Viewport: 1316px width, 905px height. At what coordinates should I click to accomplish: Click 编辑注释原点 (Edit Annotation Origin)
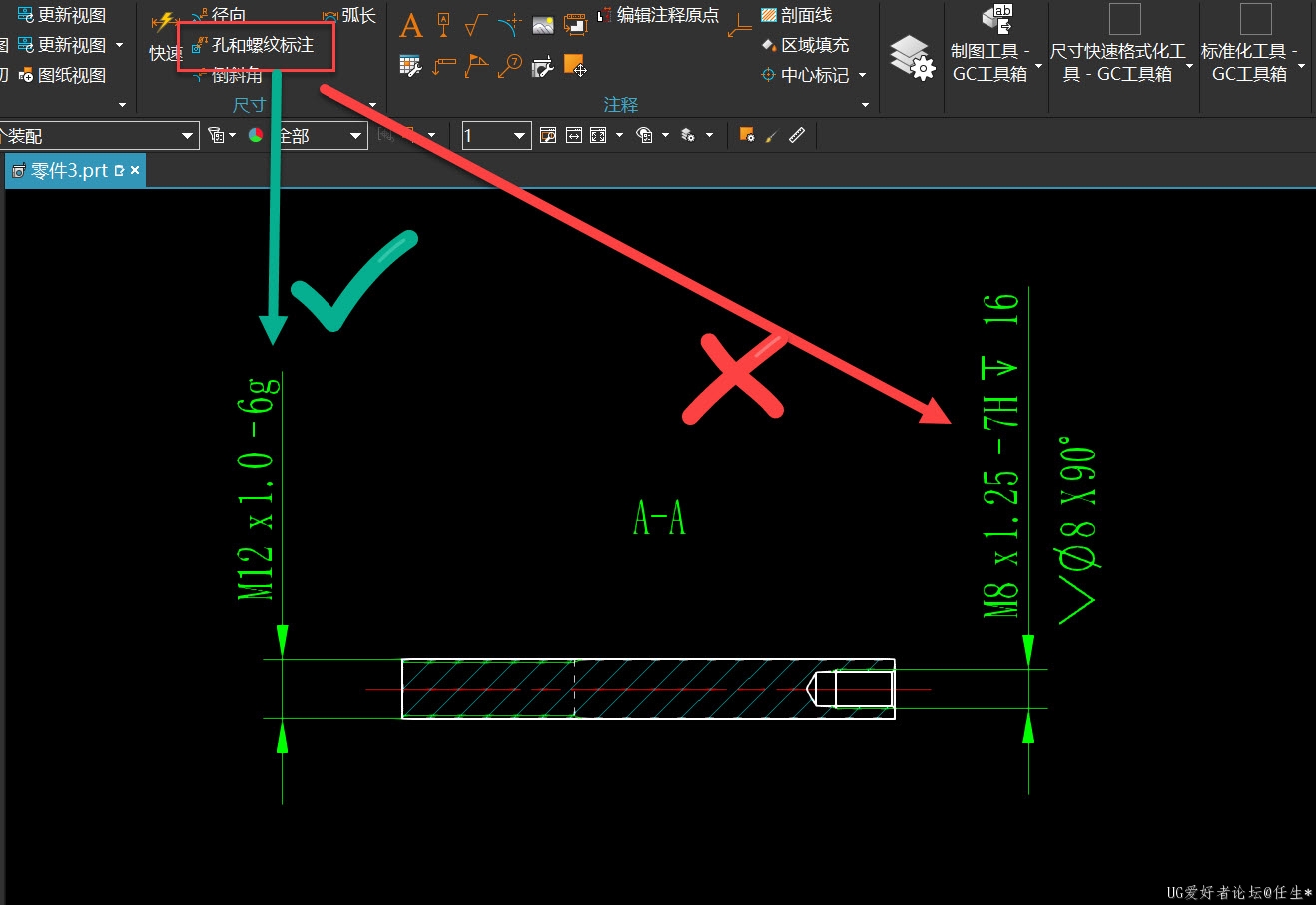[659, 15]
